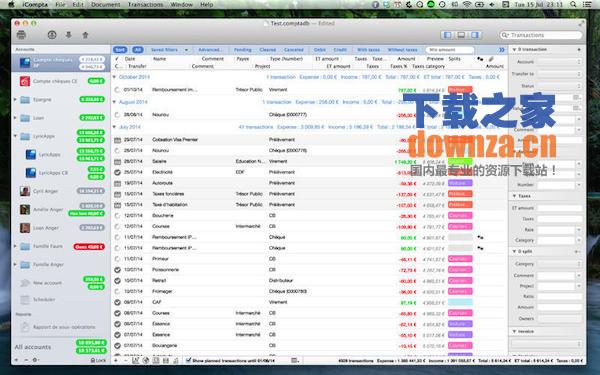Click the plain down-arrow import toolbar icon
The height and width of the screenshot is (375, 600).
point(68,35)
